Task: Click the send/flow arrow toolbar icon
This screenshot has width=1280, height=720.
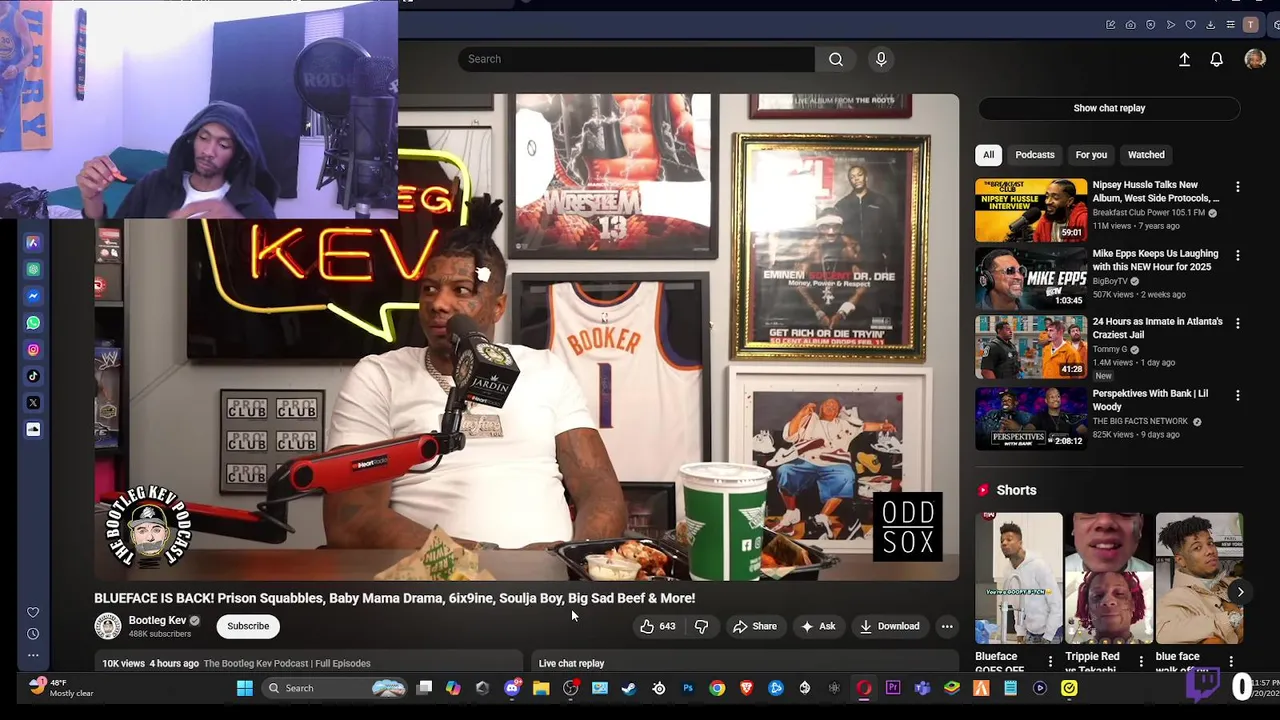Action: coord(1170,25)
